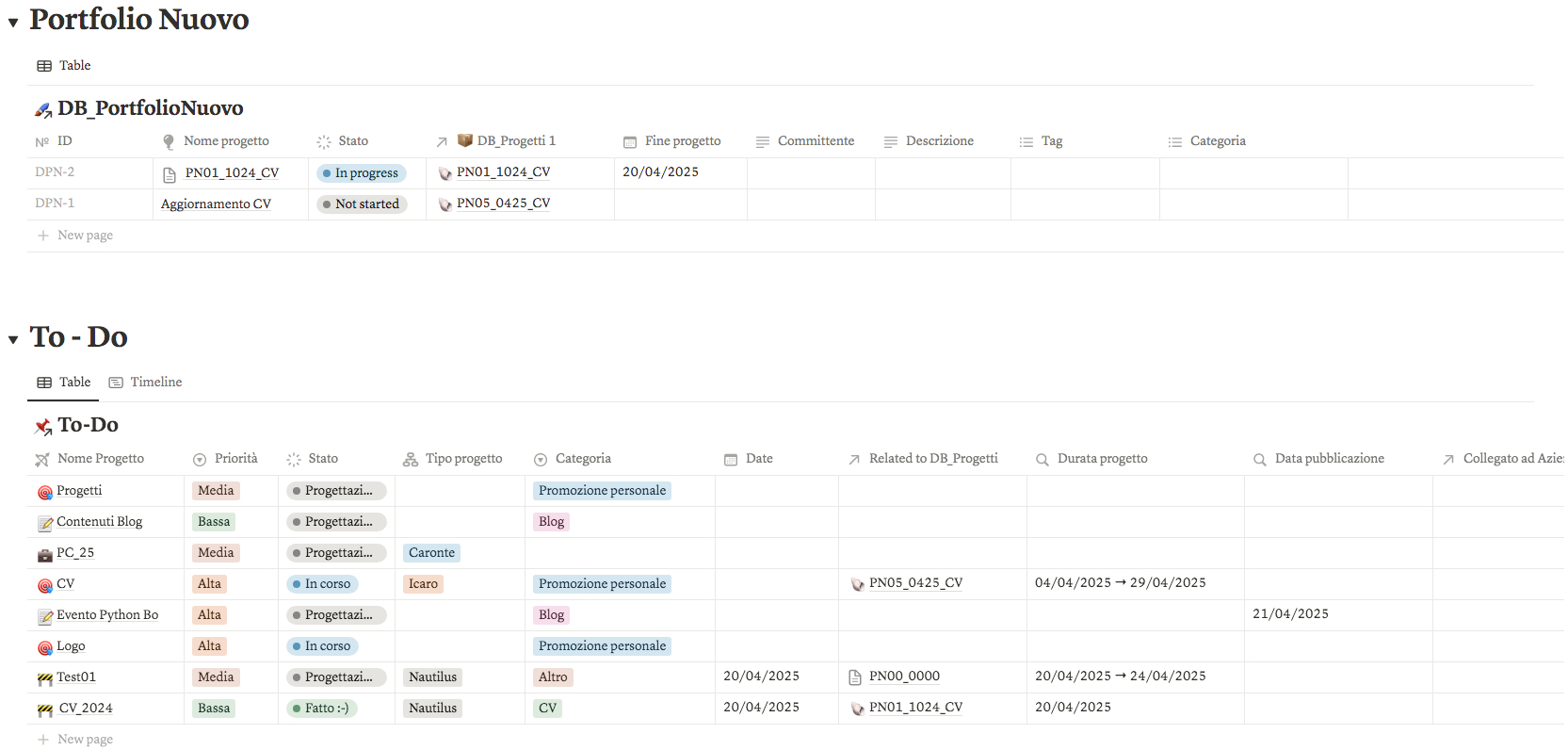Select the CV category tag of CV_2024
This screenshot has height=750, width=1568.
(x=547, y=709)
